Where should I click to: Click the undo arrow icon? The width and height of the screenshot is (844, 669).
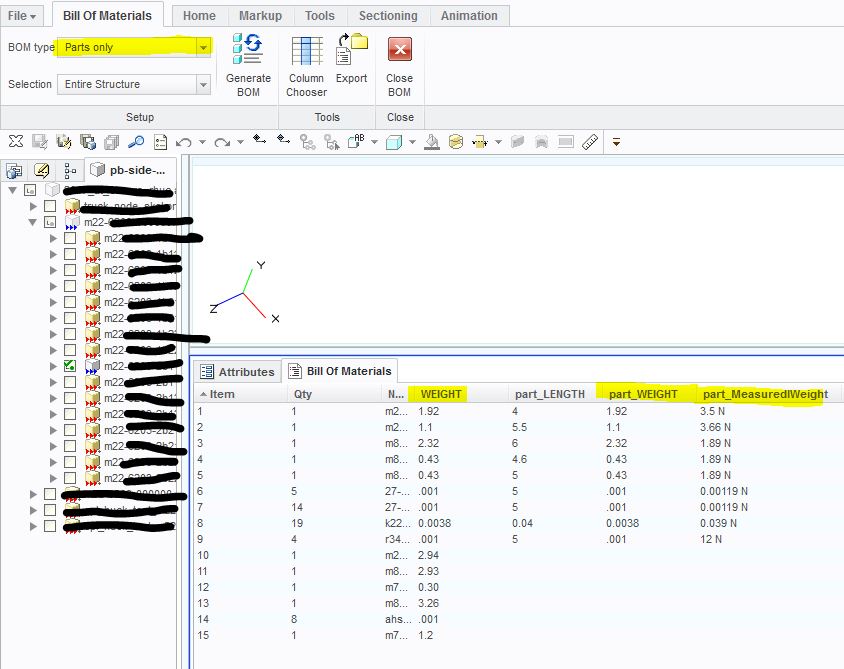coord(184,143)
